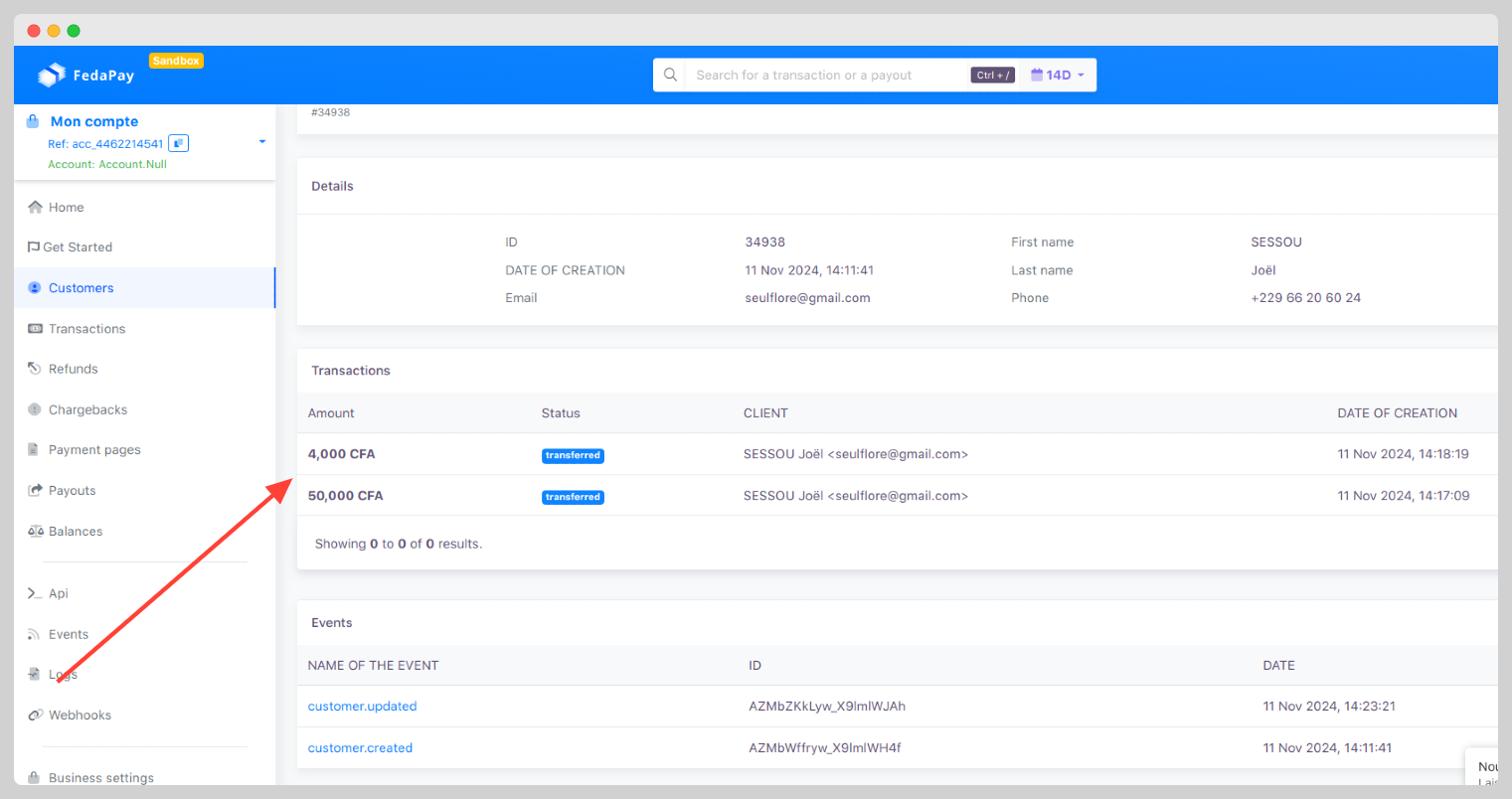This screenshot has width=1512, height=799.
Task: Click the Business settings lock icon
Action: pyautogui.click(x=34, y=778)
